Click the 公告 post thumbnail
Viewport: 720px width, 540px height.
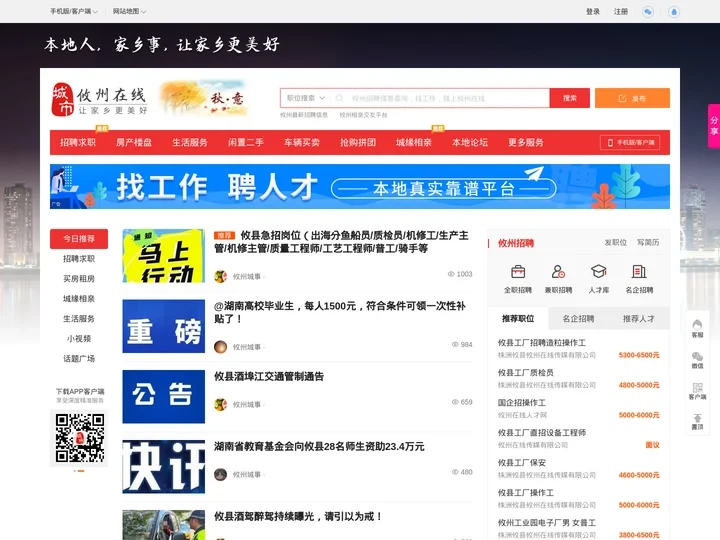[x=163, y=396]
